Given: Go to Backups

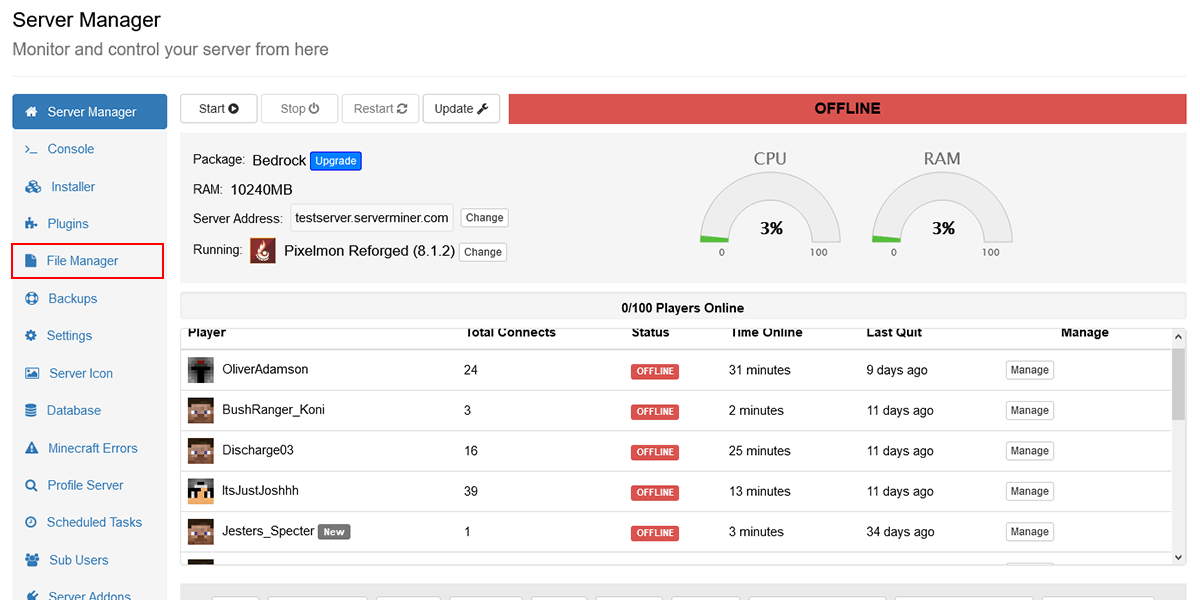Looking at the screenshot, I should pos(89,298).
